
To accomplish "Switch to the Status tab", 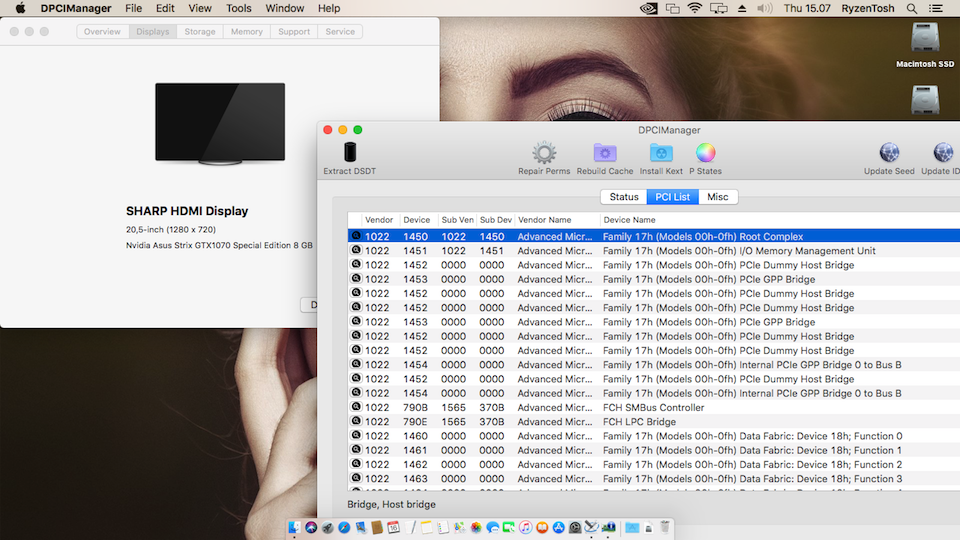I will tap(624, 197).
